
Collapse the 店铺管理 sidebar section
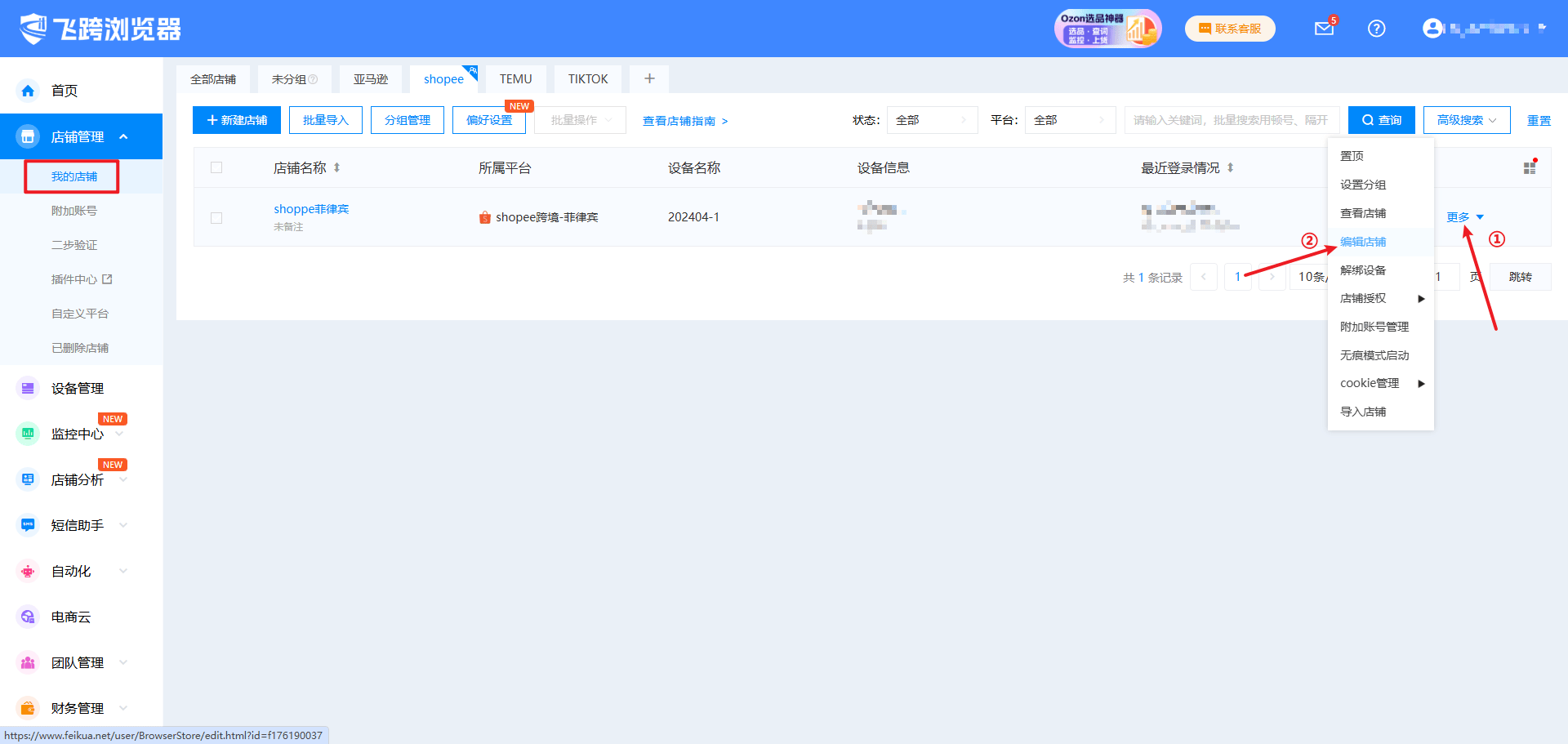(123, 136)
